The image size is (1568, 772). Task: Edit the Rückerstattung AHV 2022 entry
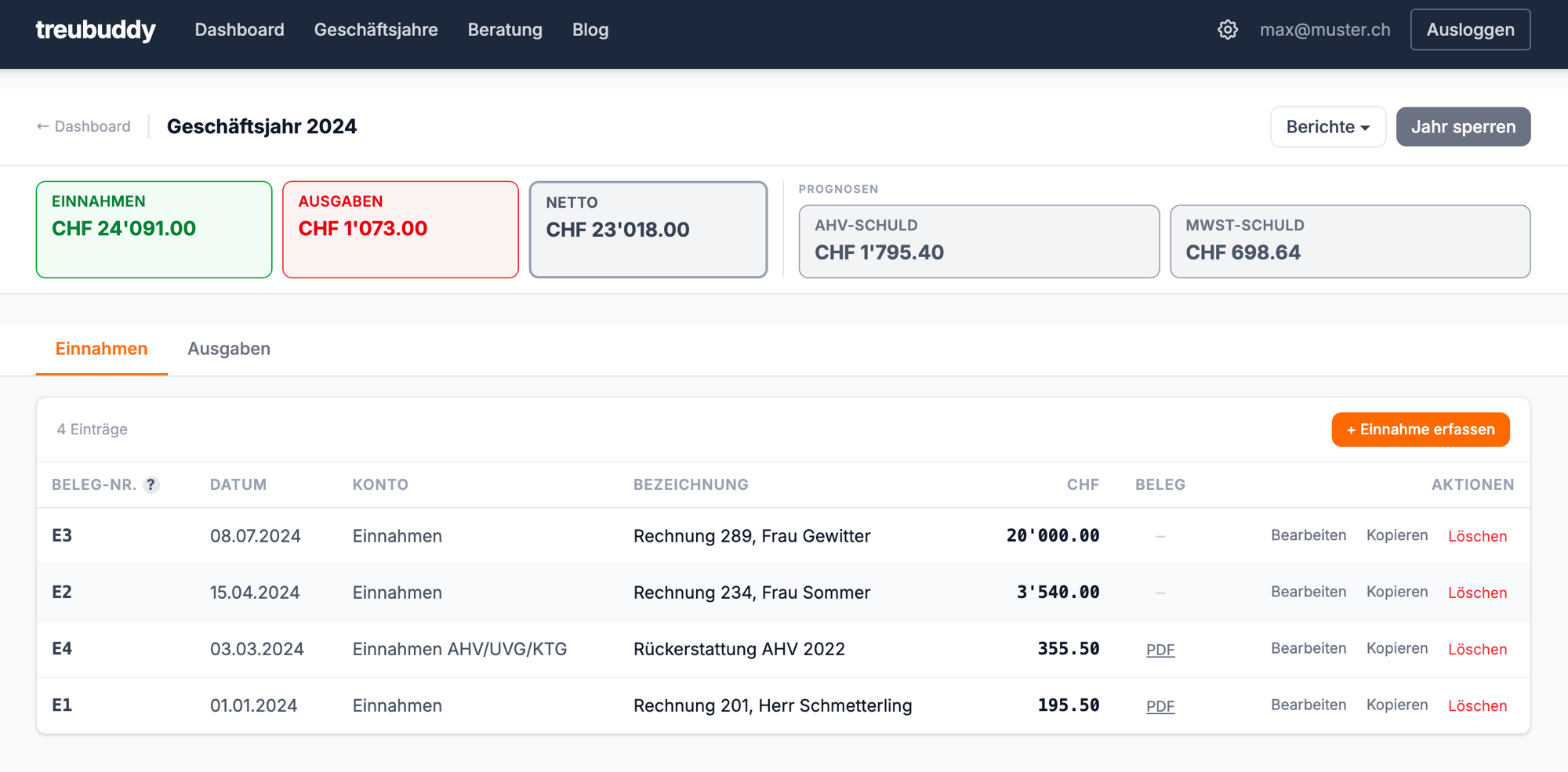click(x=1308, y=648)
